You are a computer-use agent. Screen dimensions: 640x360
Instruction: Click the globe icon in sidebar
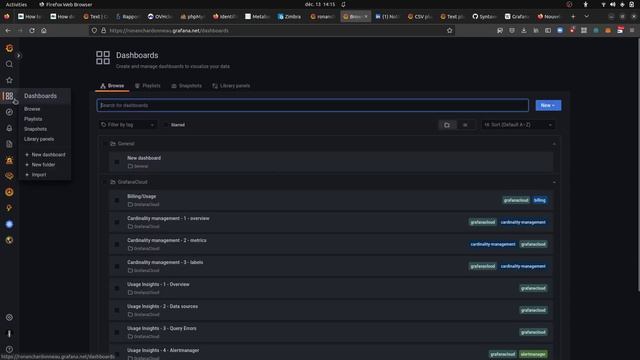click(x=9, y=240)
